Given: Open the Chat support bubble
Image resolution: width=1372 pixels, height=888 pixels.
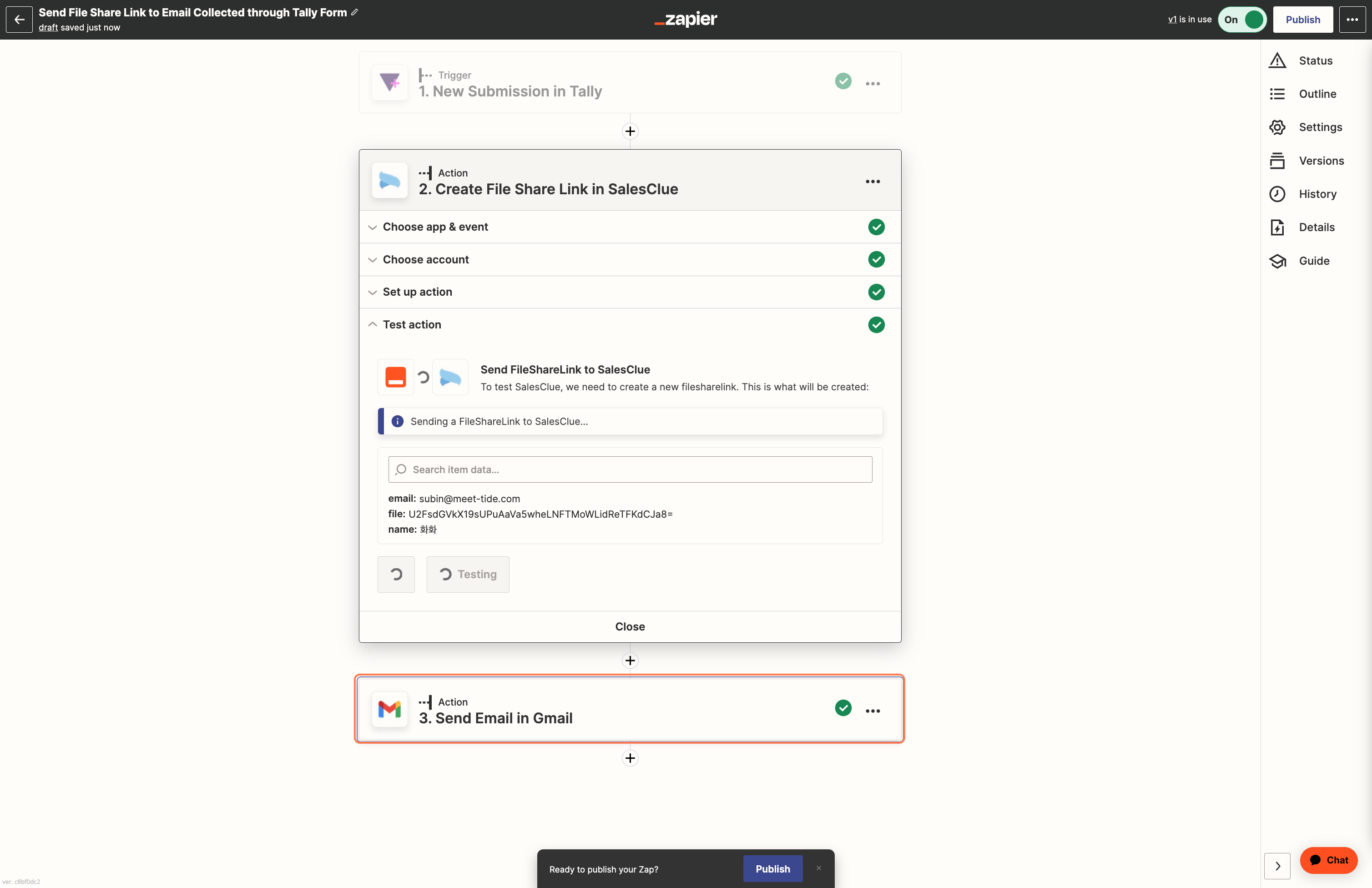Looking at the screenshot, I should (x=1328, y=860).
